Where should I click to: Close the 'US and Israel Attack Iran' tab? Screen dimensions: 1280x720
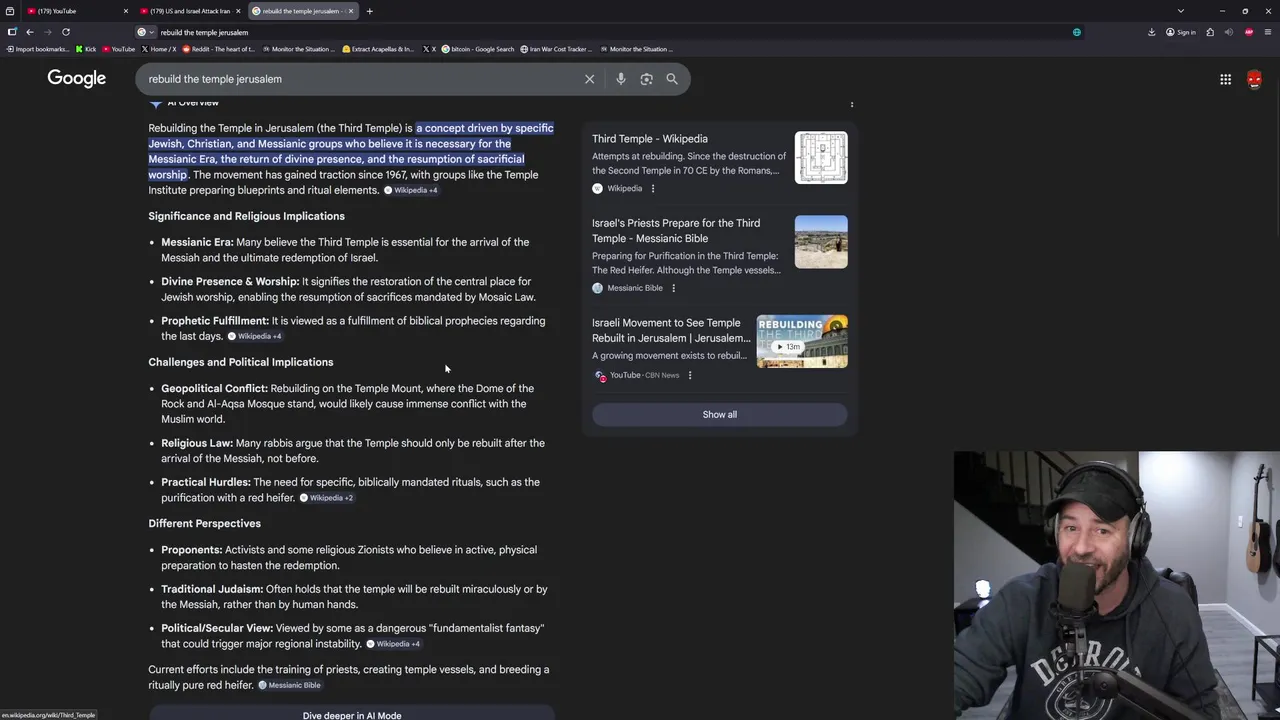238,11
